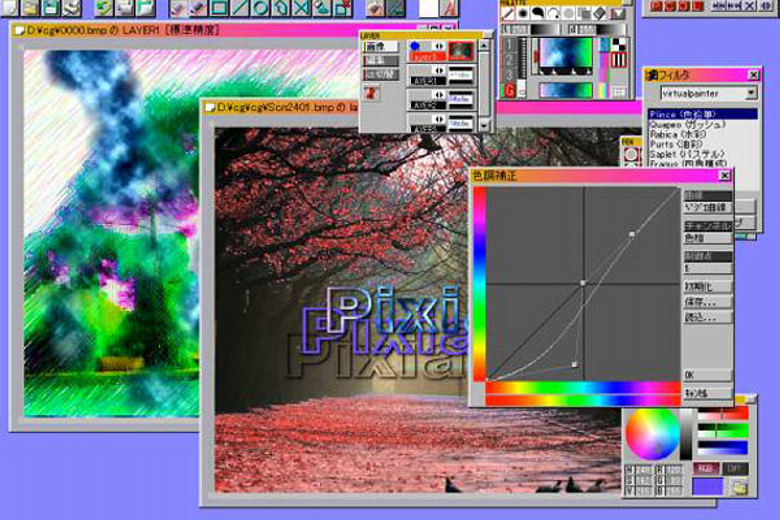Toggle the RGB mode button in color panel
Viewport: 780px width, 520px height.
point(705,469)
